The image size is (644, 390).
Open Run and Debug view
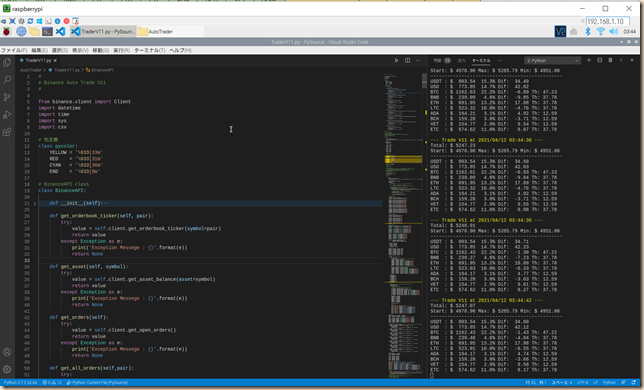(x=7, y=115)
